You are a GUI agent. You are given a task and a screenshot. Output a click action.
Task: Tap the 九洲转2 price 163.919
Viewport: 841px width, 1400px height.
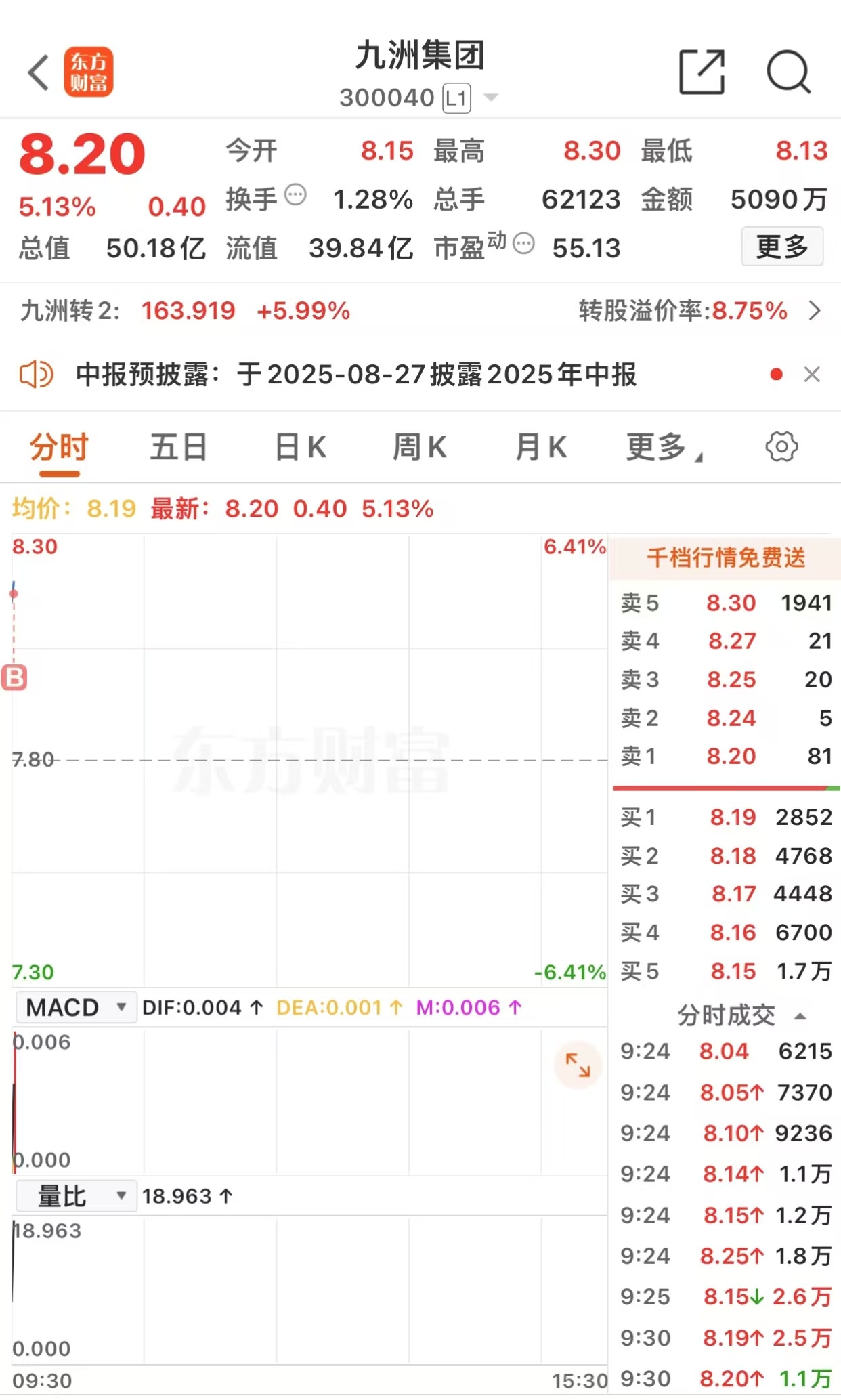point(188,311)
